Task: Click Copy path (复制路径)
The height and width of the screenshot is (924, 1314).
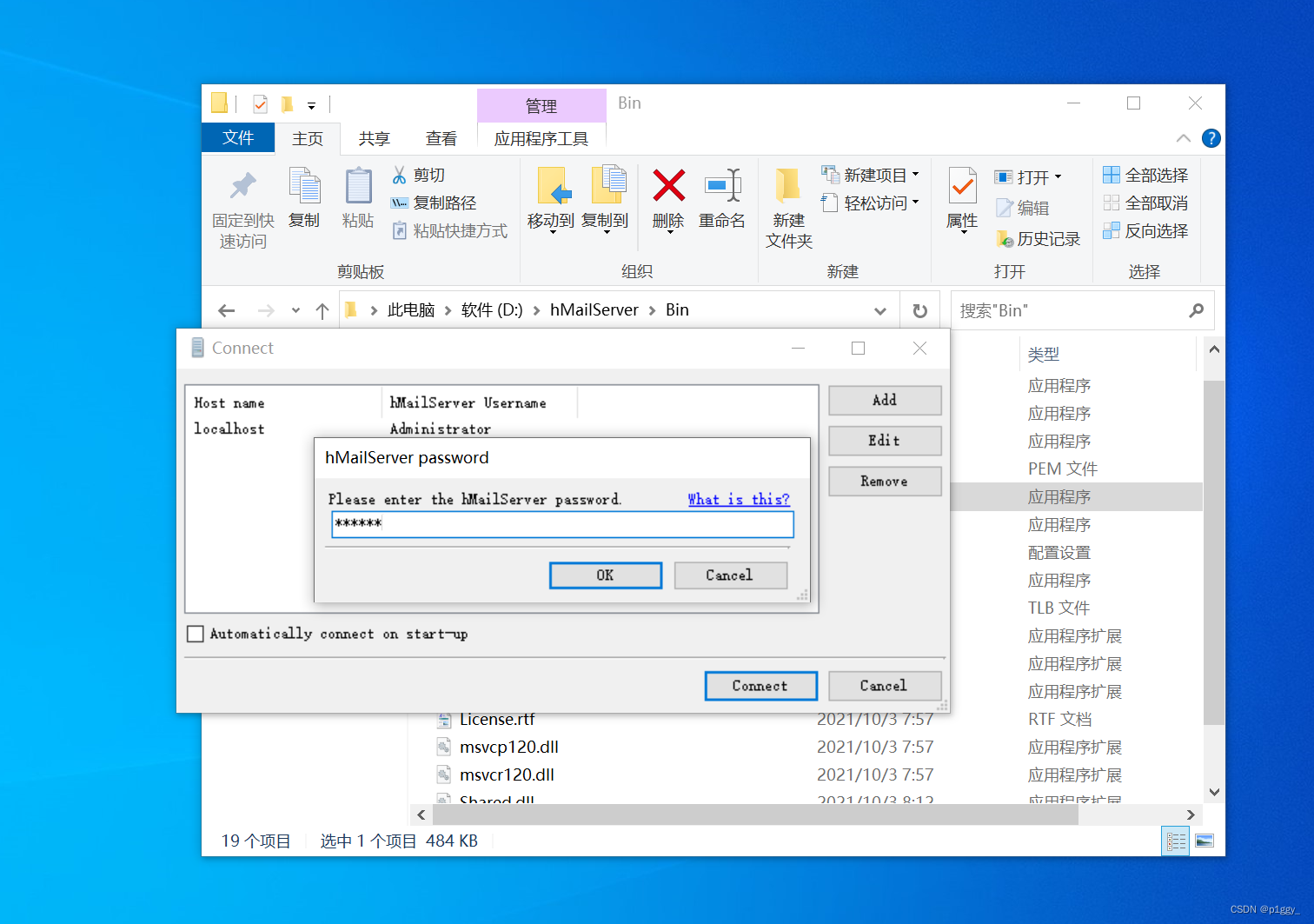Action: tap(434, 203)
